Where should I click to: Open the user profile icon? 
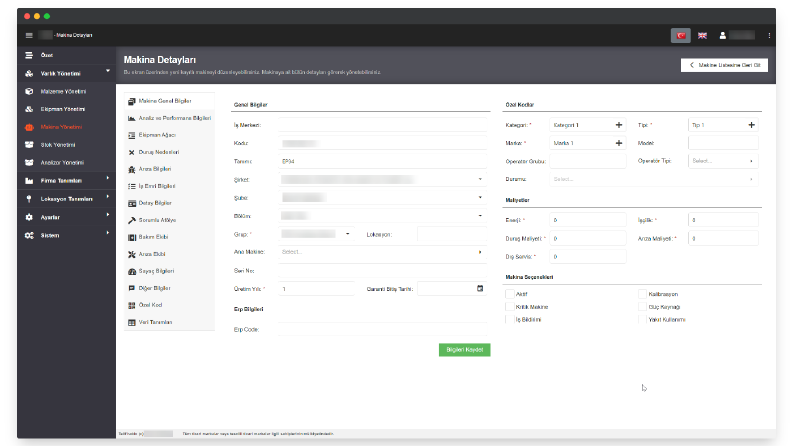[x=723, y=35]
